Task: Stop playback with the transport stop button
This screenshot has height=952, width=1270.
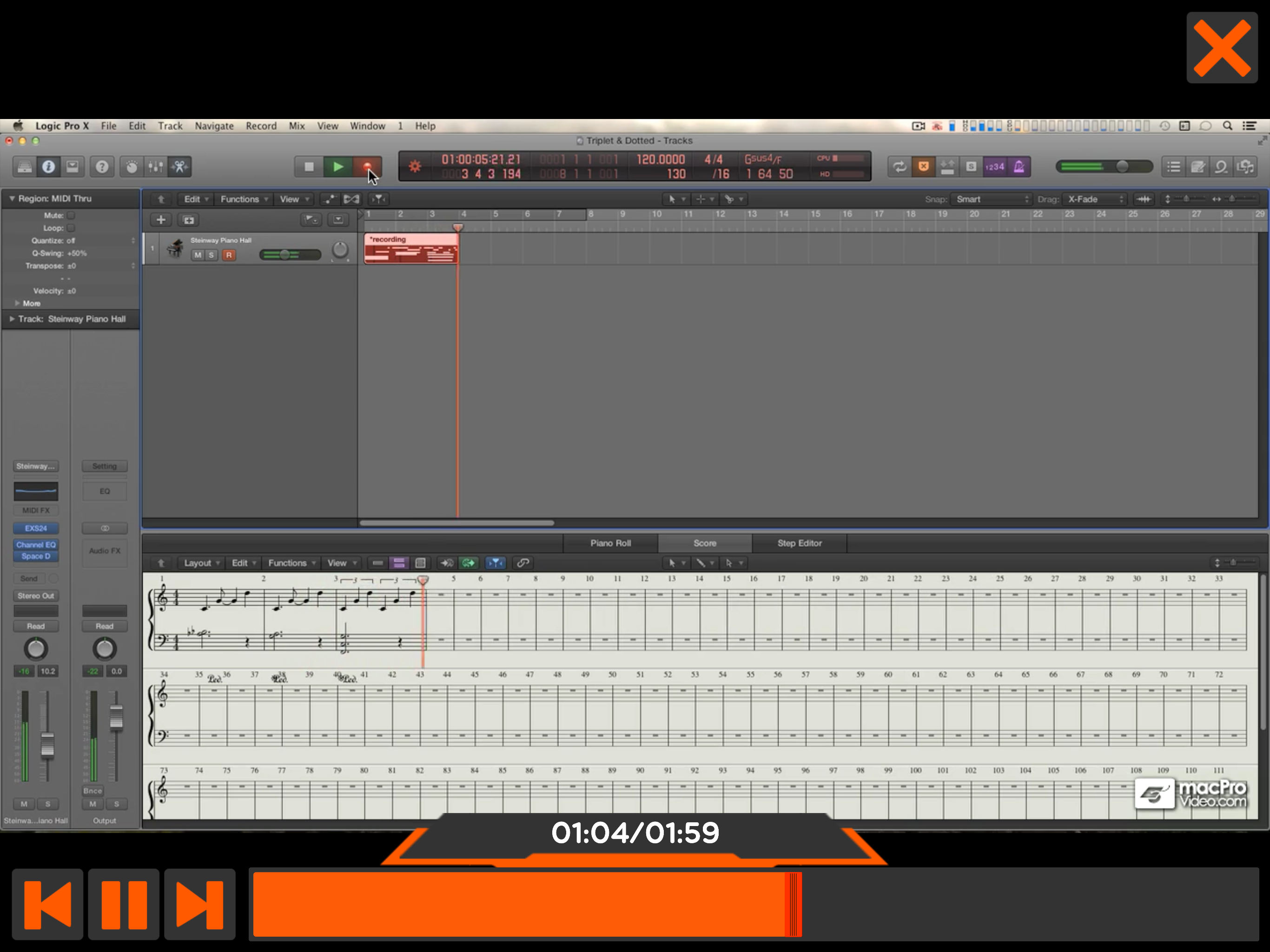Action: [x=309, y=166]
